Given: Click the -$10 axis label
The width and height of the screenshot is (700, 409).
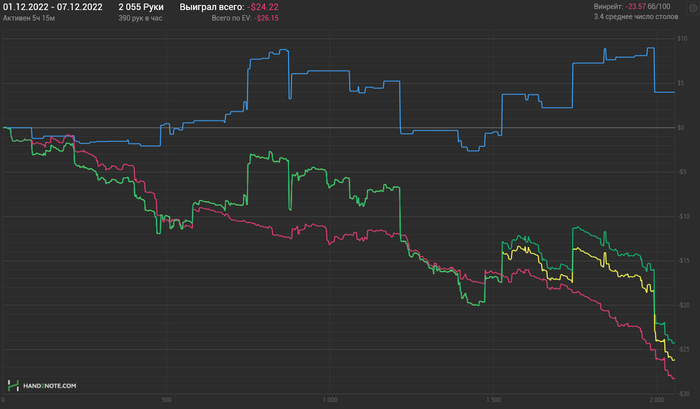Looking at the screenshot, I should pos(683,217).
